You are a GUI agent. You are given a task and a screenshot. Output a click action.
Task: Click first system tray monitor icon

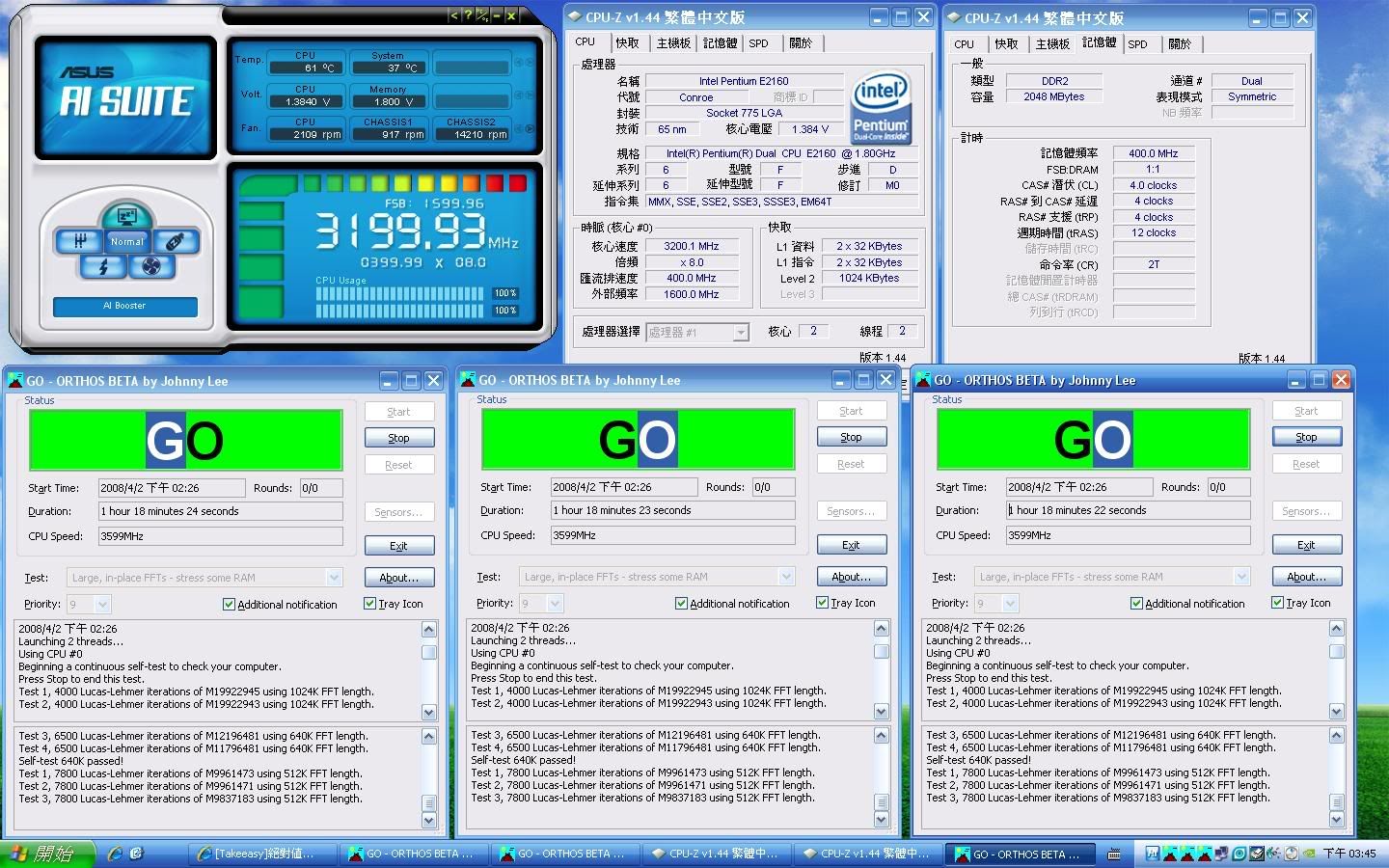pos(1152,854)
